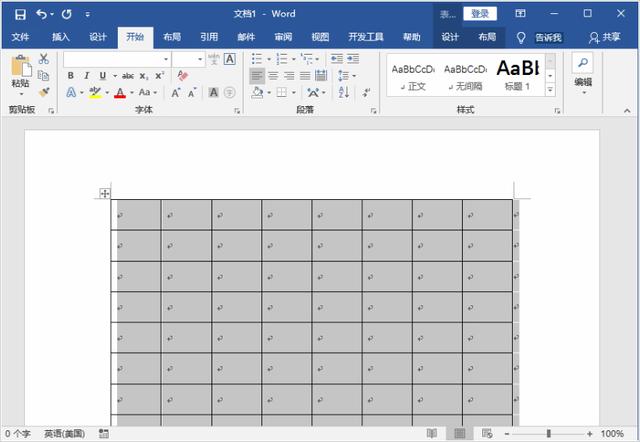Toggle Underline formatting

(x=102, y=76)
